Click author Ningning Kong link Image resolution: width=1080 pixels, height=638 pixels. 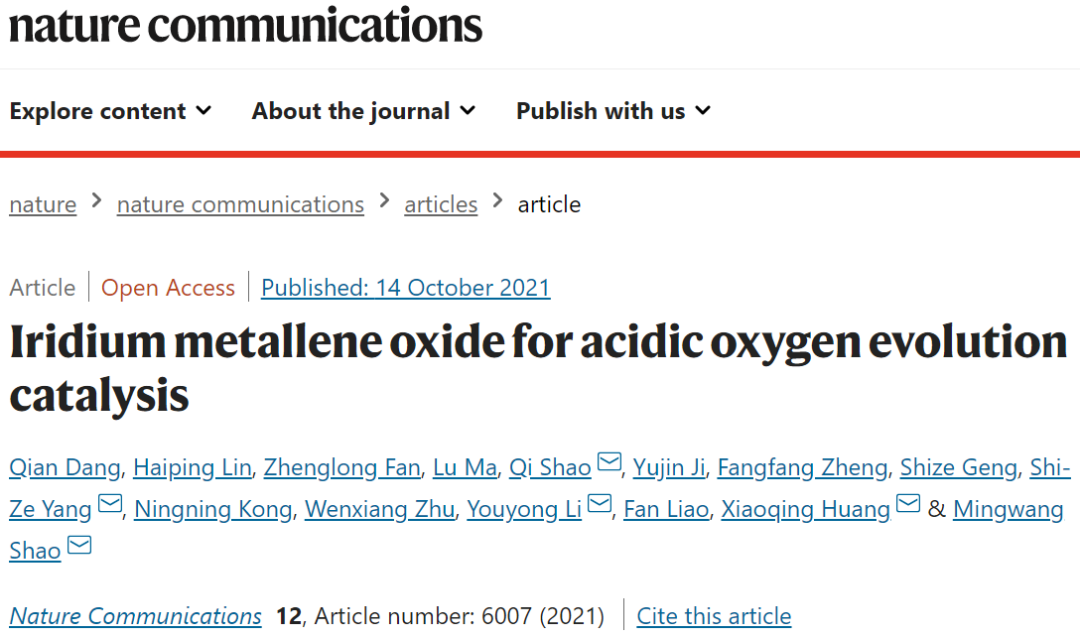point(213,510)
